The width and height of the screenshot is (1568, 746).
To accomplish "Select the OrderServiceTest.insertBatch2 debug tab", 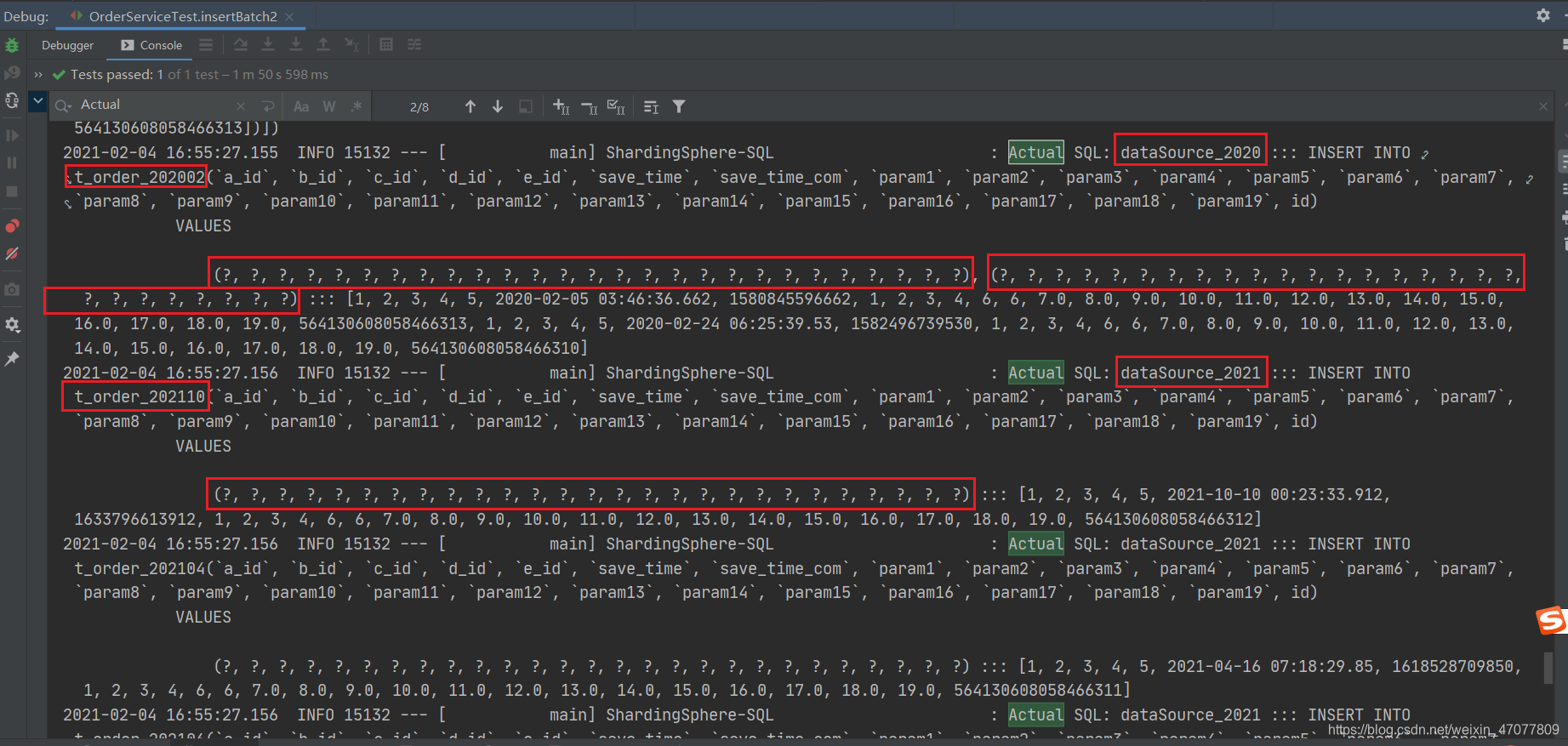I will [x=174, y=16].
